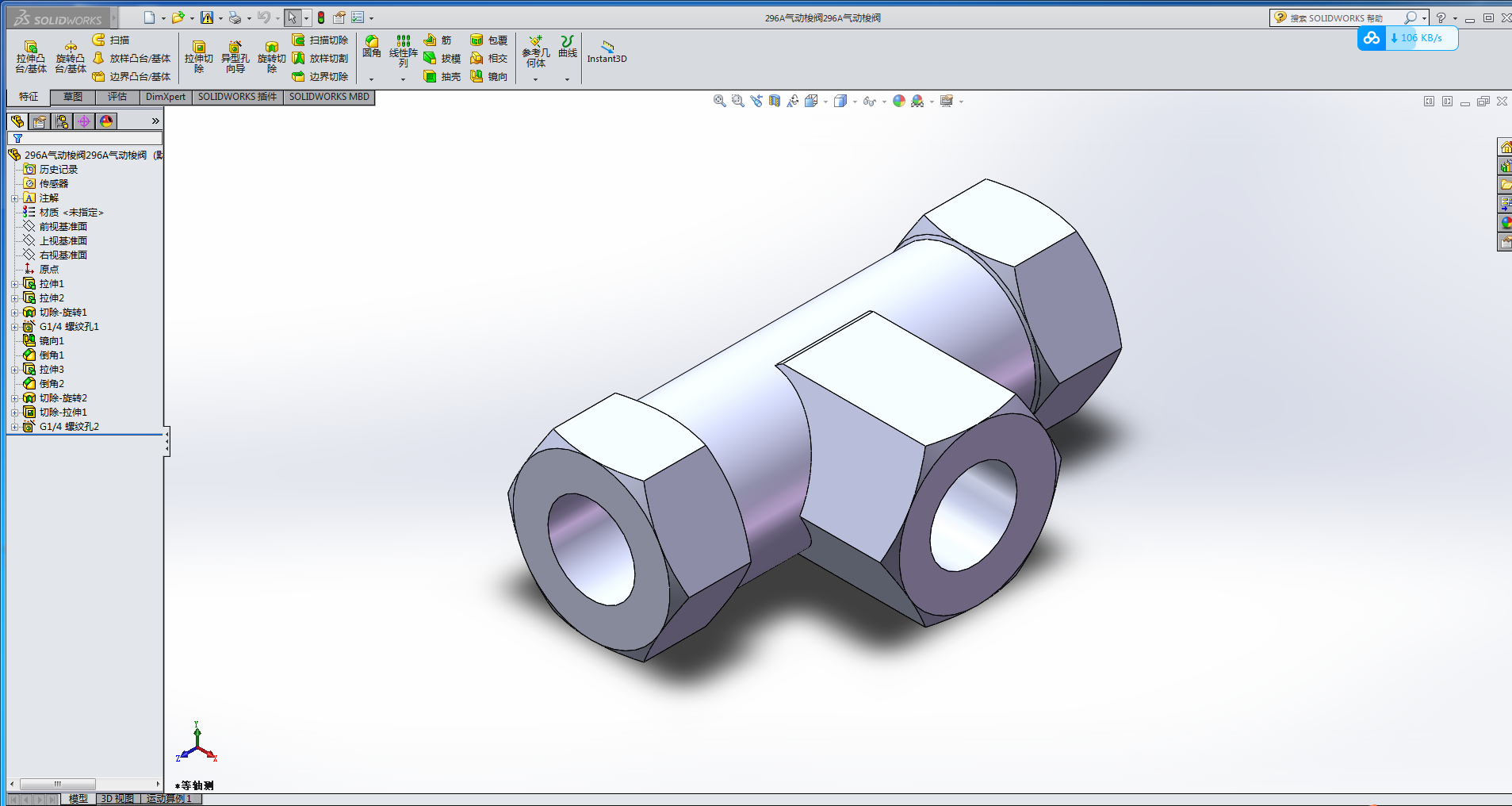
Task: Switch to the 3D 视图 bottom tab
Action: [117, 799]
